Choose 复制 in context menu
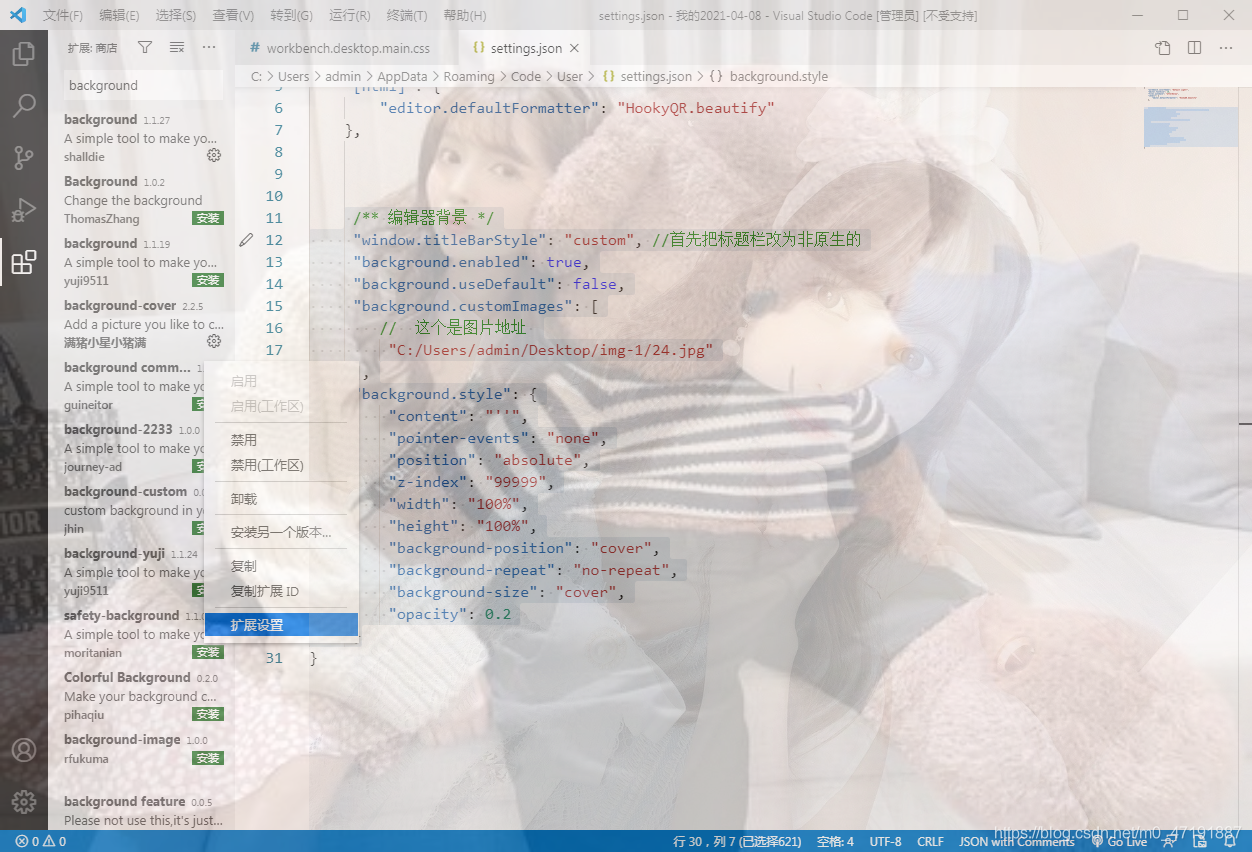The width and height of the screenshot is (1252, 852). pyautogui.click(x=281, y=566)
